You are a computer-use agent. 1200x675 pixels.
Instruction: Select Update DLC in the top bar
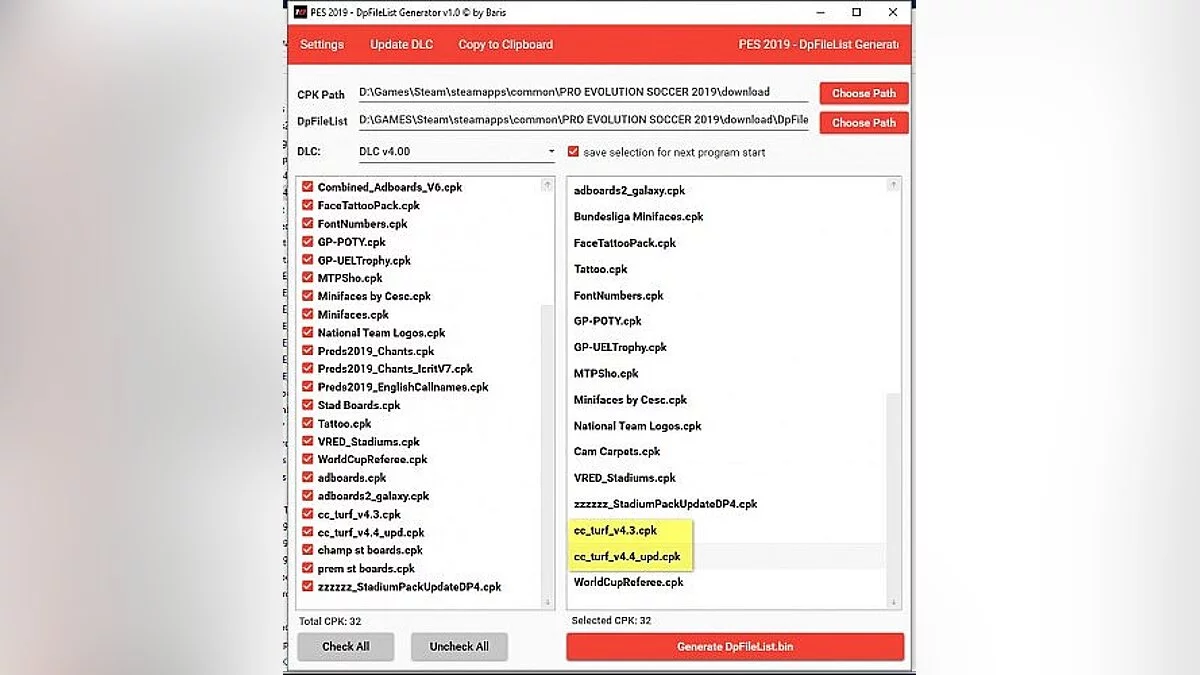pyautogui.click(x=403, y=45)
